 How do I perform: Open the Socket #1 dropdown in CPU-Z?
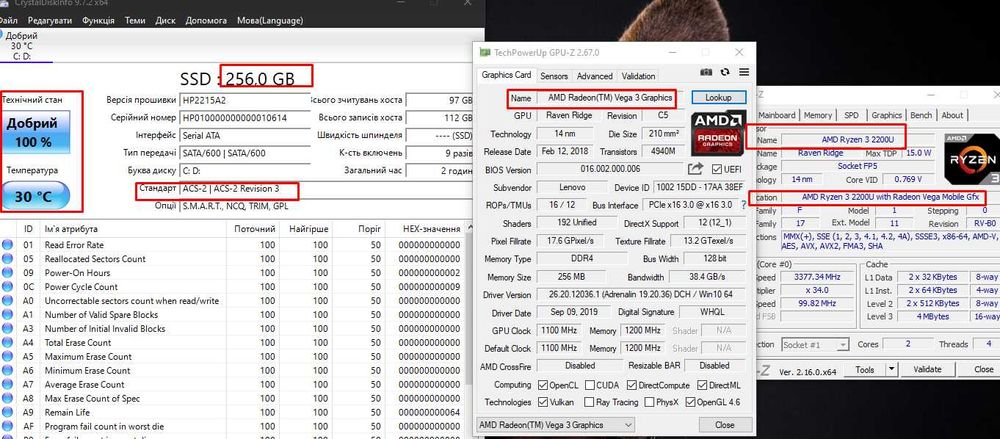816,345
